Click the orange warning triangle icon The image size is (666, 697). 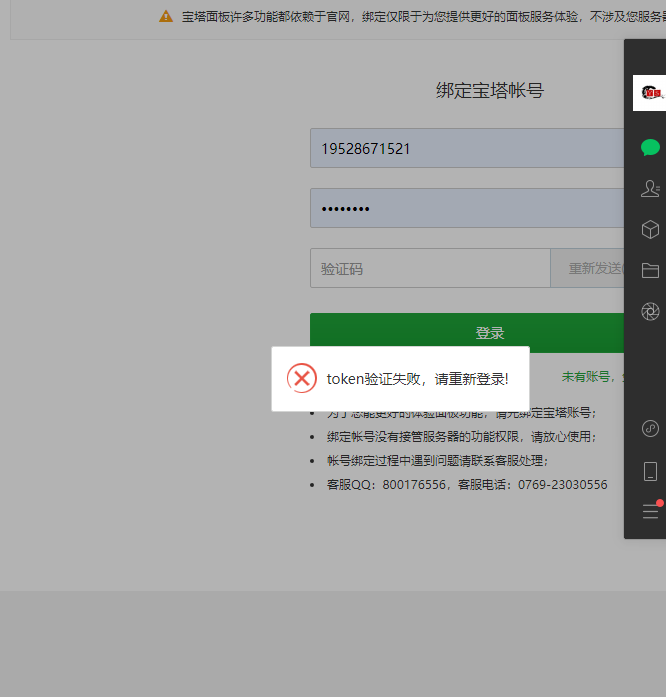(x=166, y=16)
